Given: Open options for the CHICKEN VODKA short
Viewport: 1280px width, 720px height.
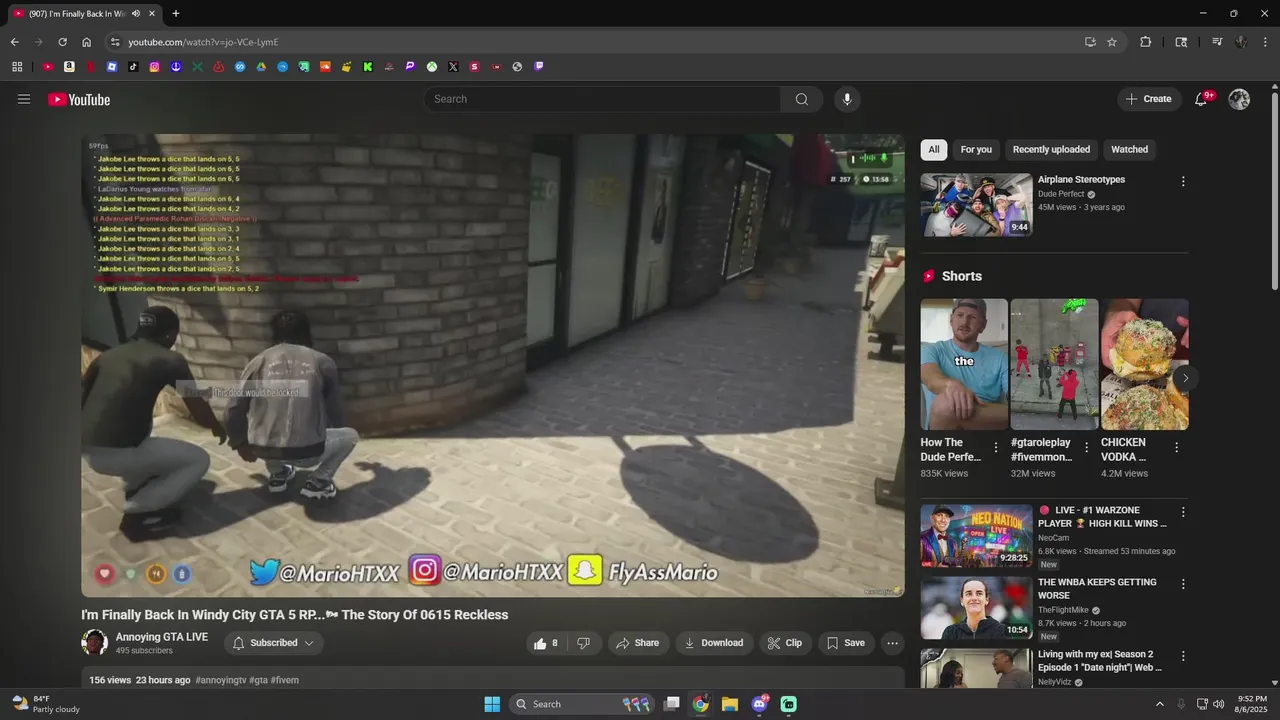Looking at the screenshot, I should (1176, 448).
